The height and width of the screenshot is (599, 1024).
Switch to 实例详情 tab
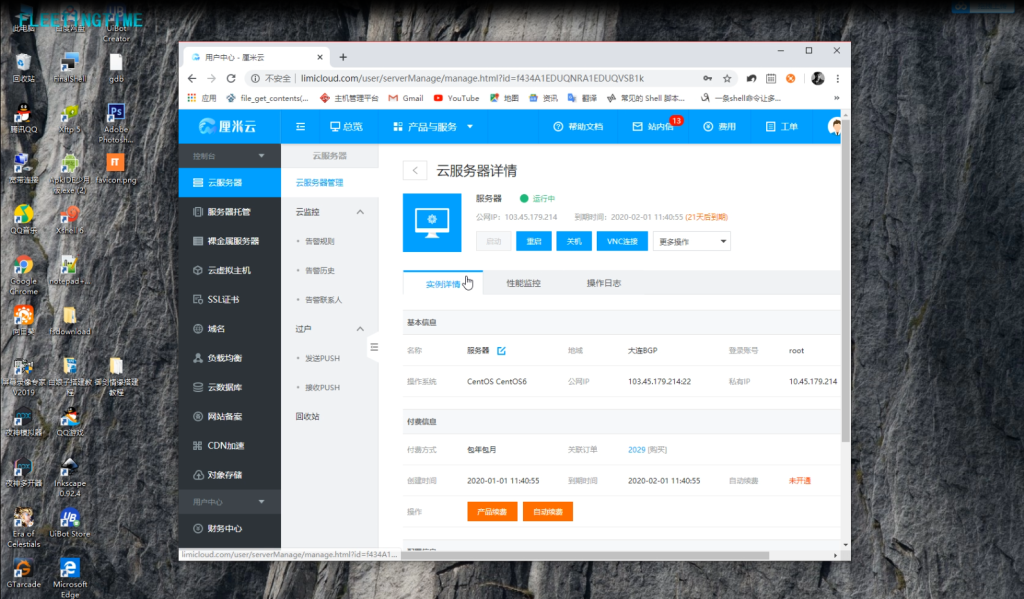pyautogui.click(x=443, y=283)
